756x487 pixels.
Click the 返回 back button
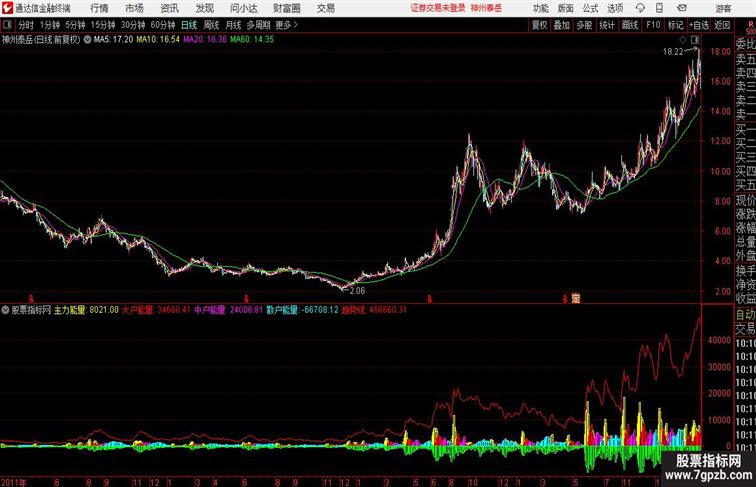click(x=722, y=25)
